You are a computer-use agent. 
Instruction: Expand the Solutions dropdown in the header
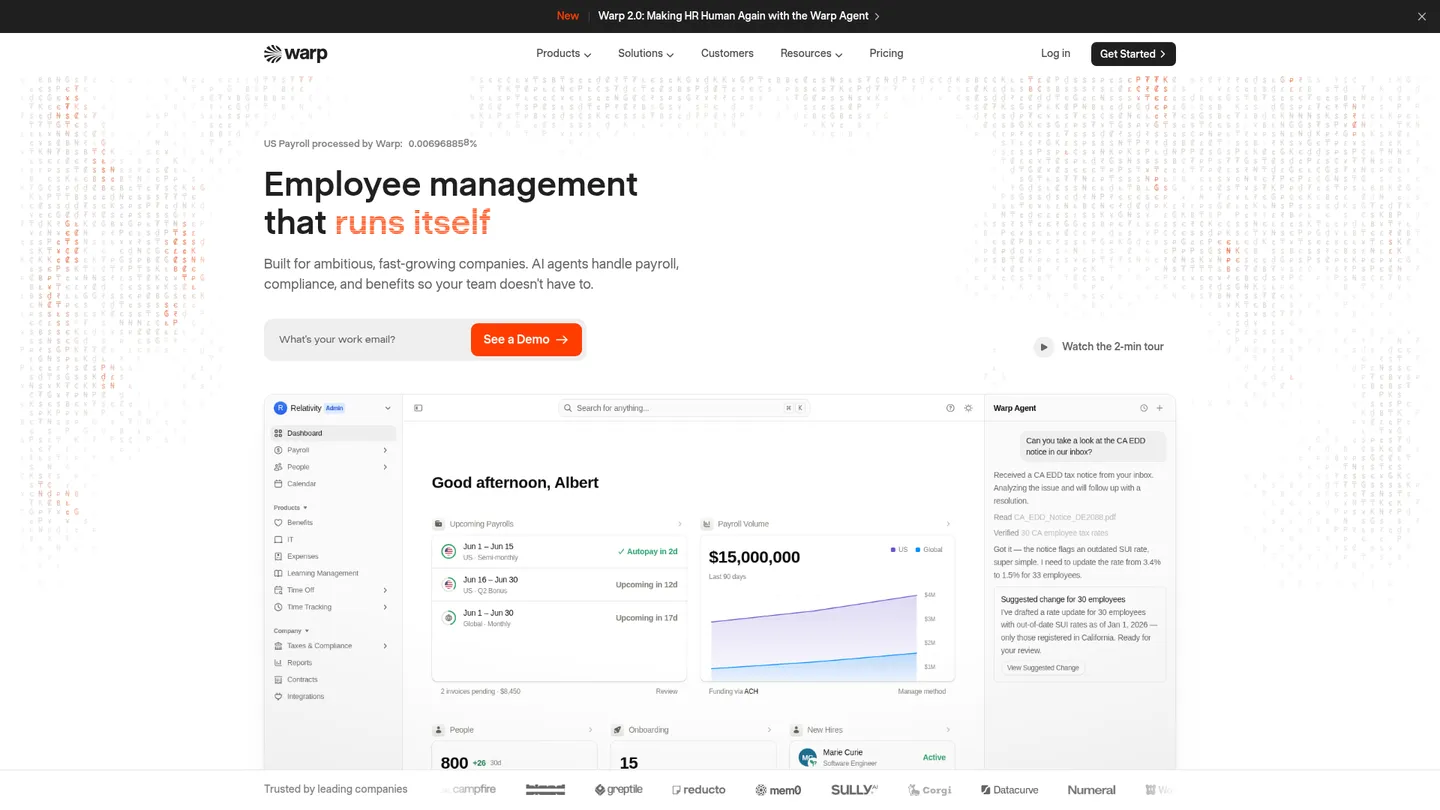646,54
